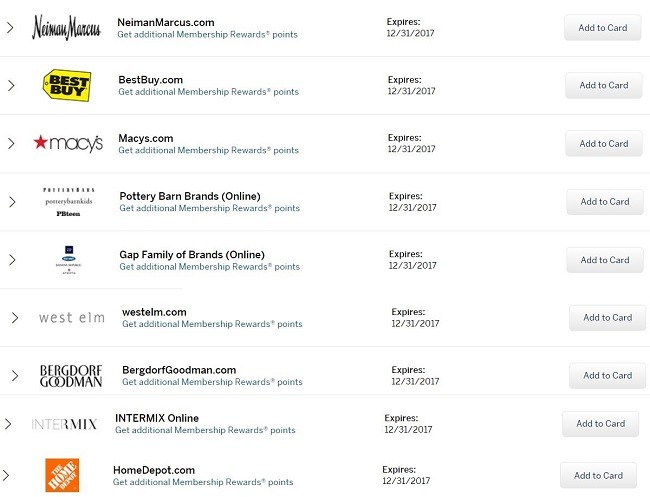Click the west elm logo

[x=72, y=318]
